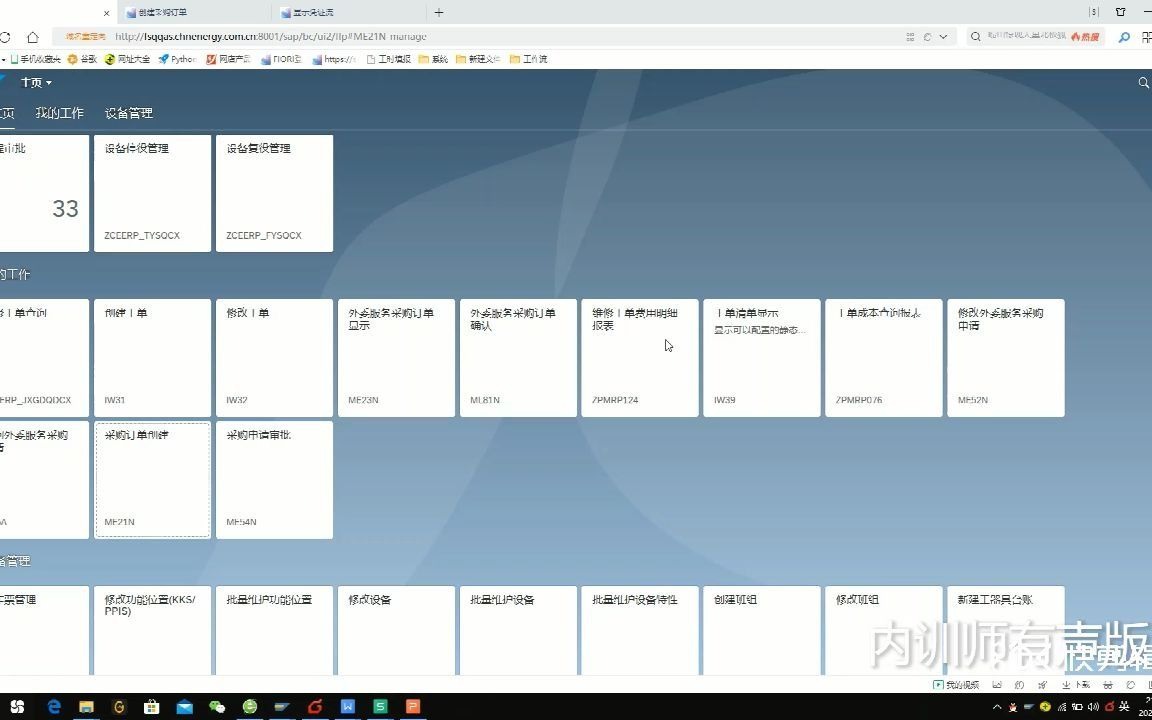Open the ML81N 外委服务采购订单确认 tile

518,357
